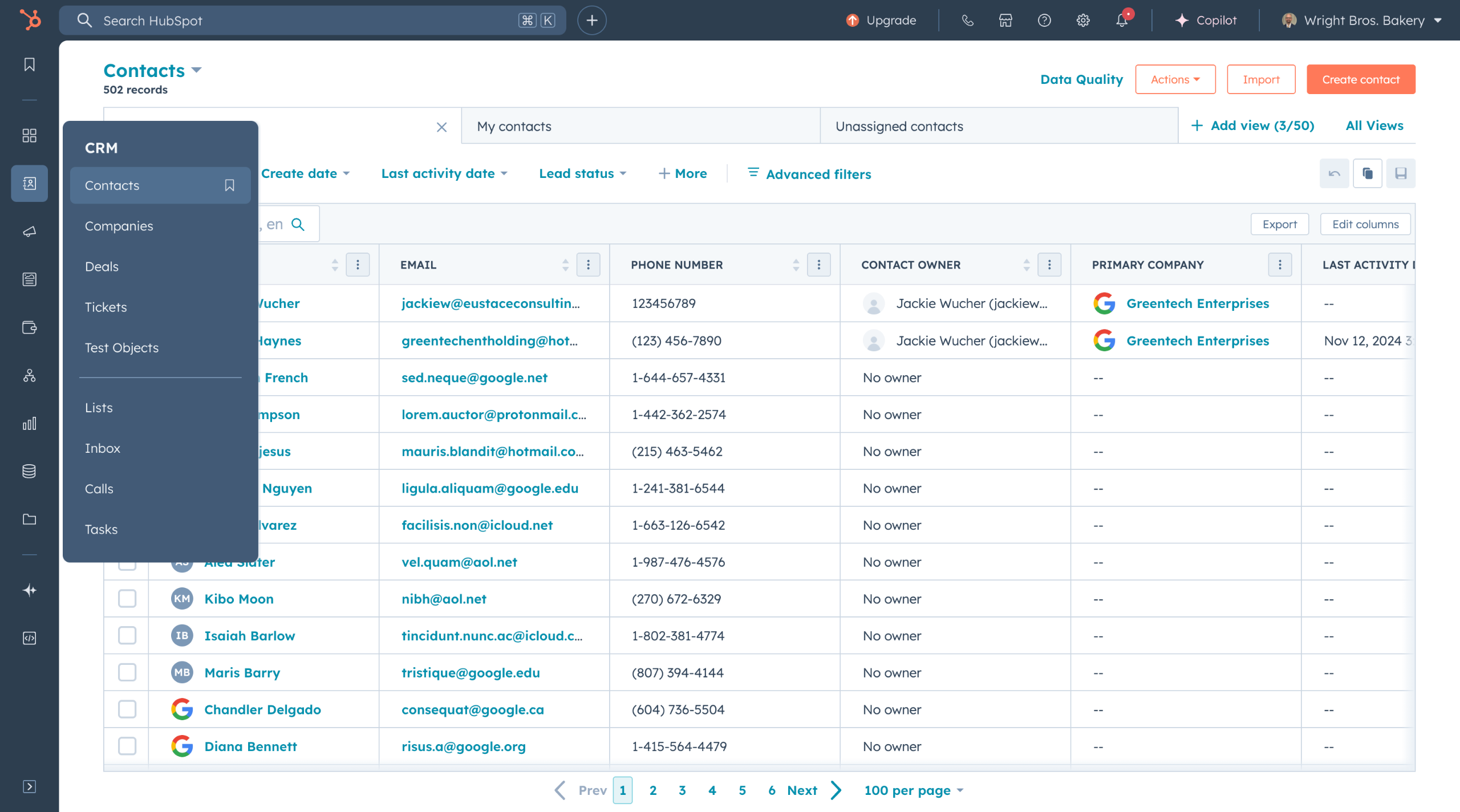Open the notifications bell
Viewport: 1460px width, 812px height.
[1121, 21]
